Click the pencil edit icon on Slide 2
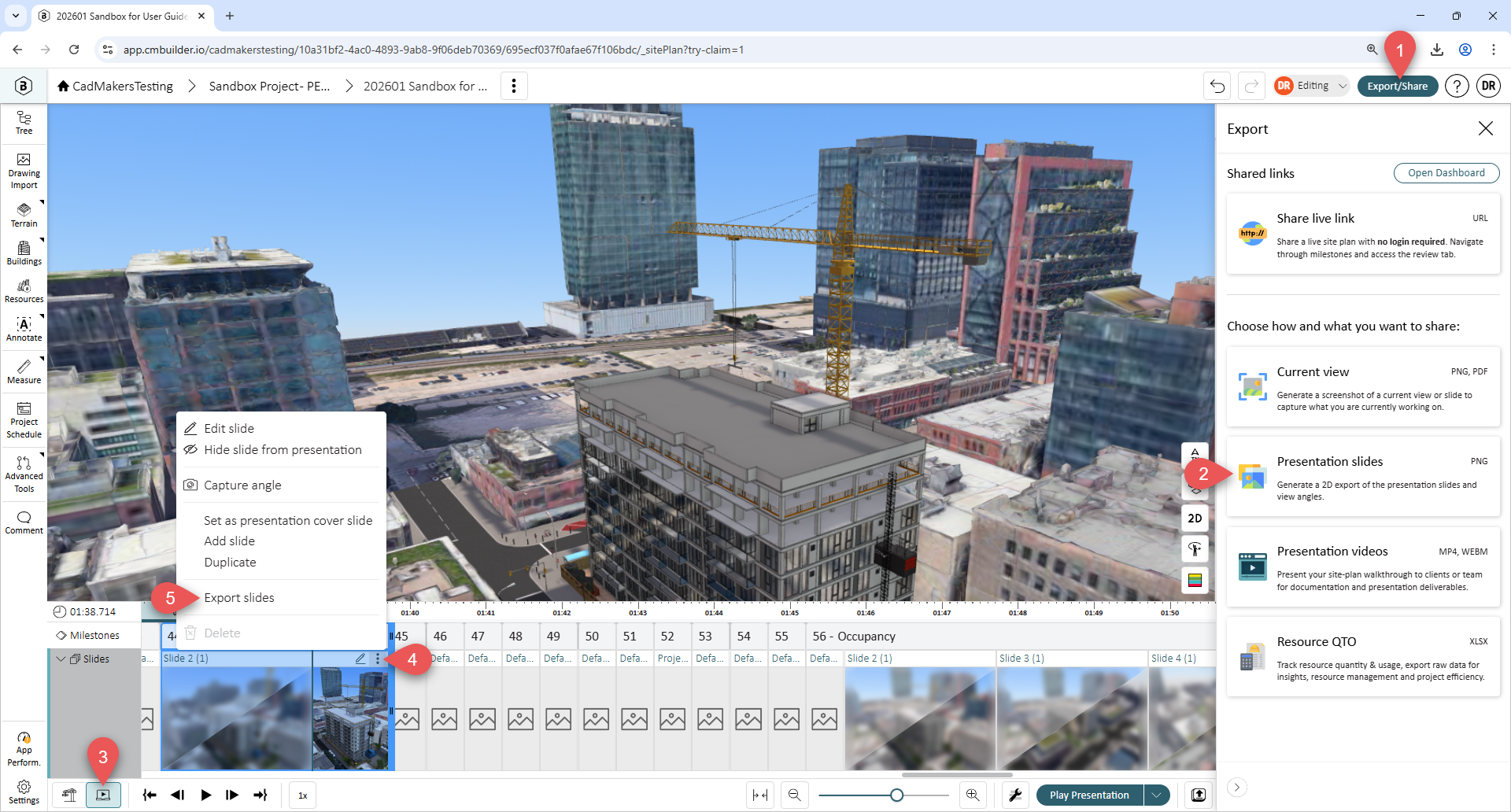The height and width of the screenshot is (812, 1511). [360, 659]
